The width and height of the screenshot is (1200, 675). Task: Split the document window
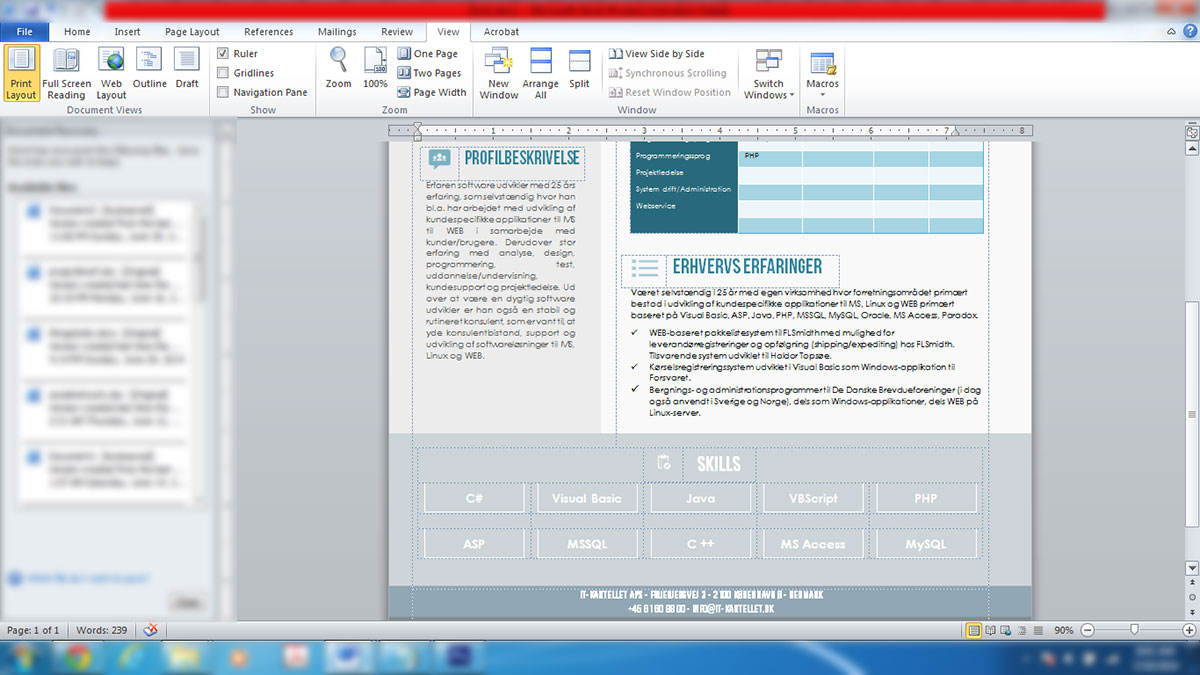tap(580, 69)
